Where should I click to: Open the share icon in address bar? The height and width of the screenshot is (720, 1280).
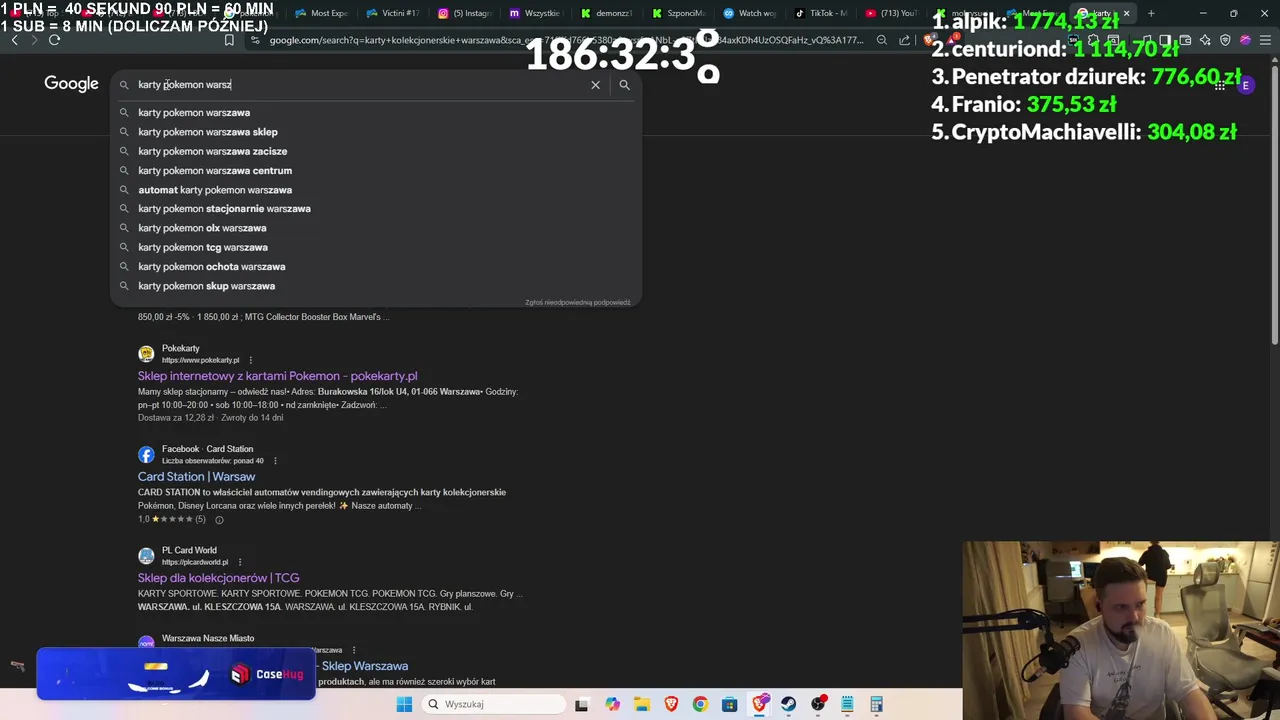pos(905,40)
